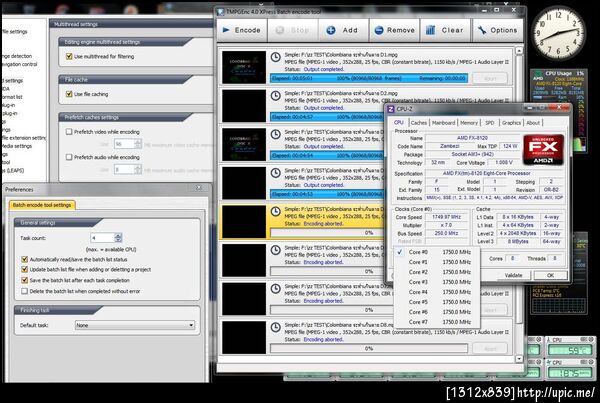Click the Add button in batch tool
The width and height of the screenshot is (600, 403).
343,30
